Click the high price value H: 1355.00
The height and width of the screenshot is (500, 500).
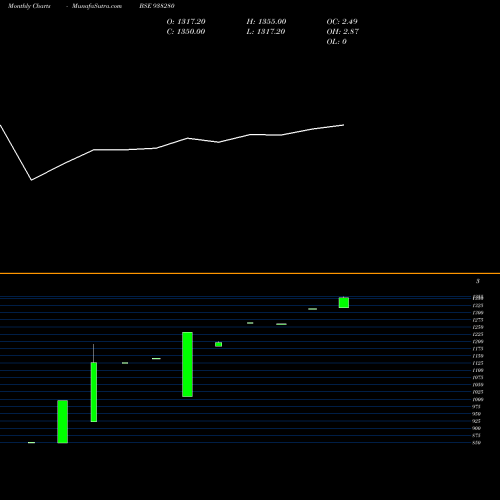click(x=266, y=21)
